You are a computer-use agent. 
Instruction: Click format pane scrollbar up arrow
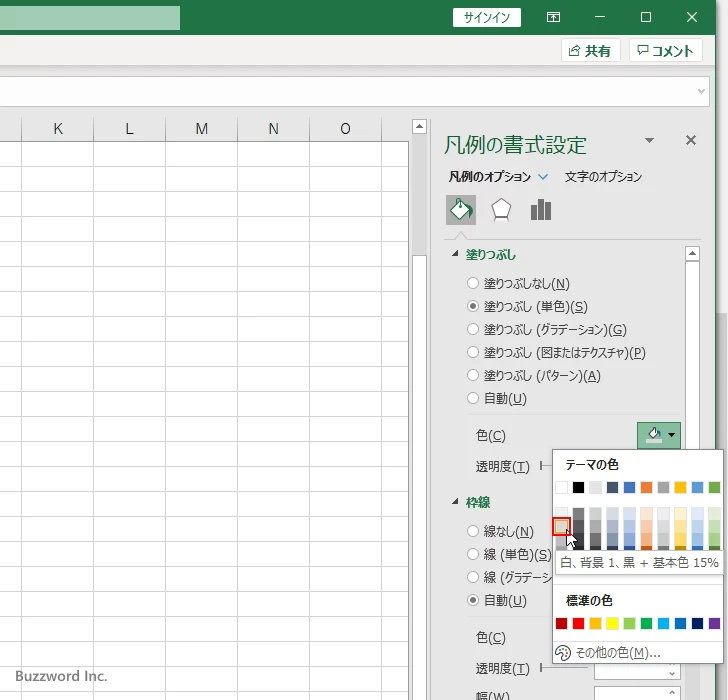(692, 253)
